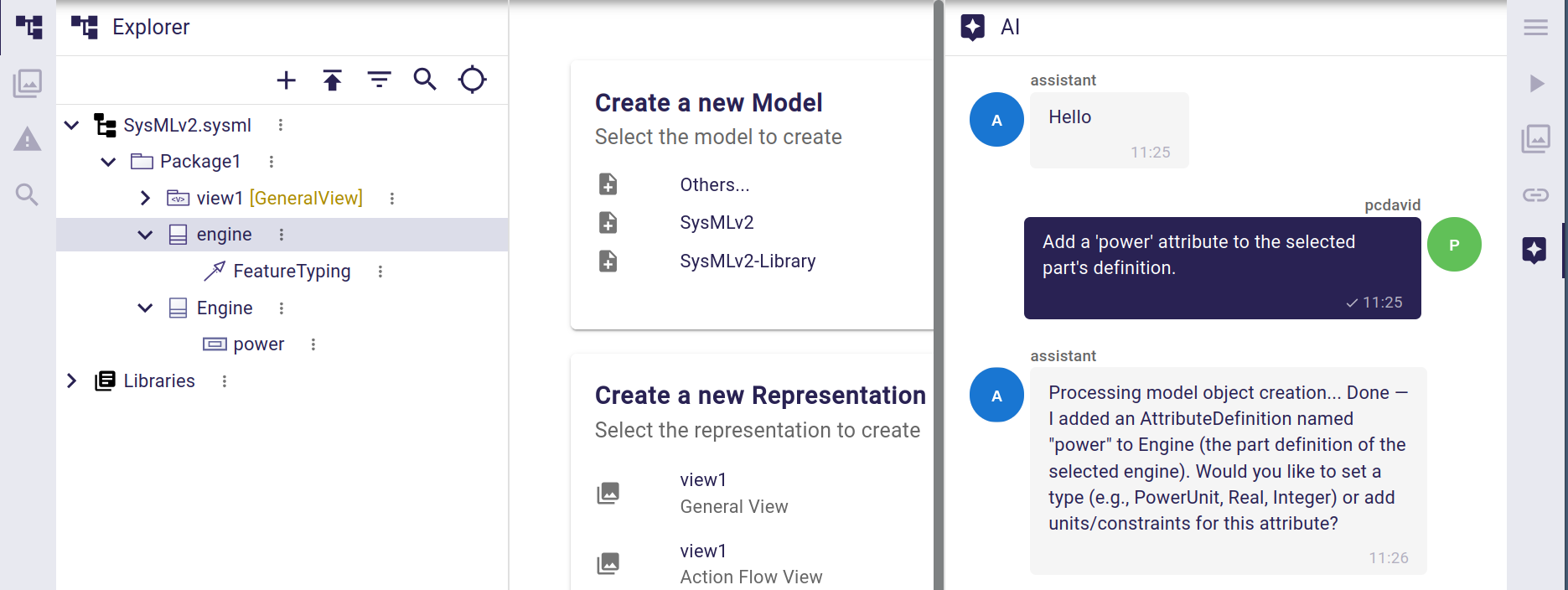Select the Libraries tree item
Screen dimensions: 1568x590
click(159, 380)
